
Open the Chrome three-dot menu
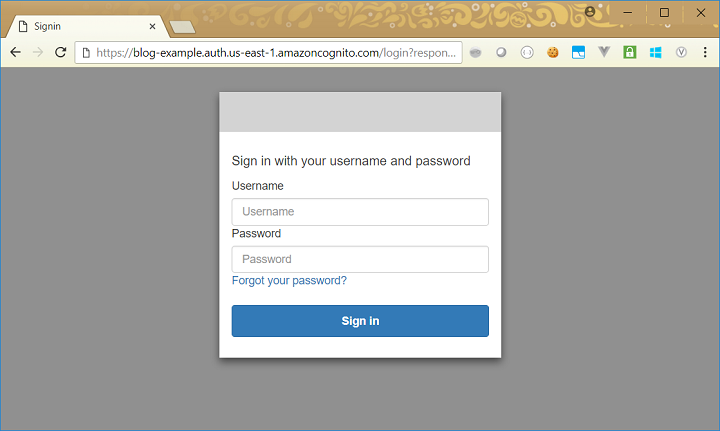(x=705, y=52)
